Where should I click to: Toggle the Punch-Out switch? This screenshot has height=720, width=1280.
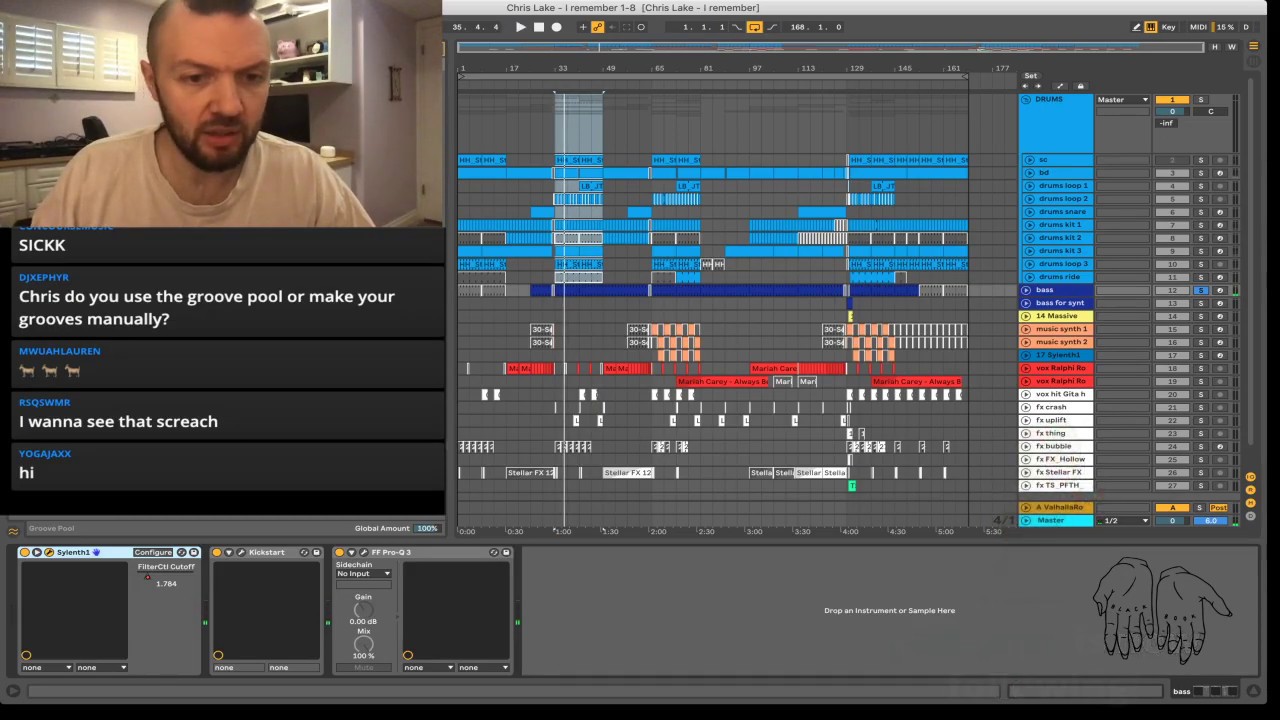click(772, 27)
